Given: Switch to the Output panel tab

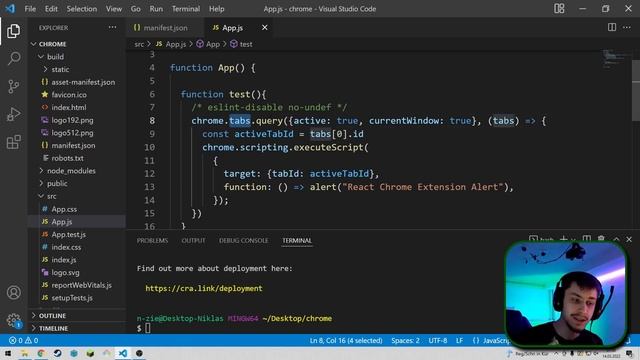Looking at the screenshot, I should point(193,240).
